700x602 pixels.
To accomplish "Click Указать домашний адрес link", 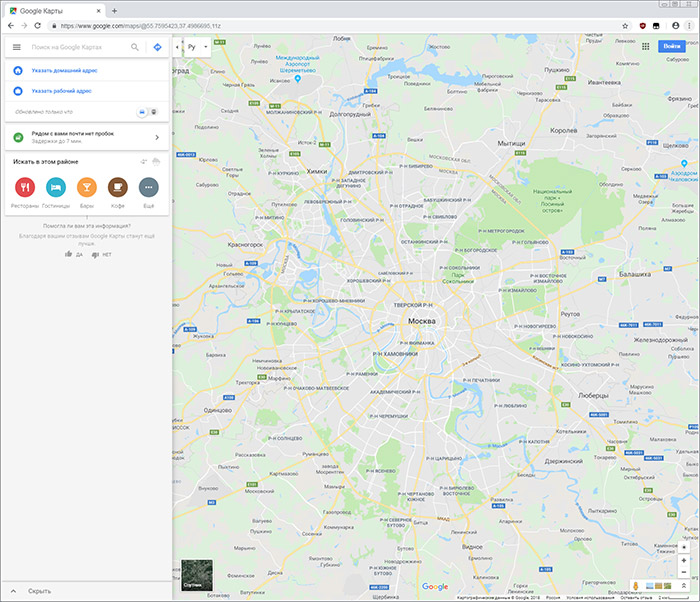I will pos(64,71).
